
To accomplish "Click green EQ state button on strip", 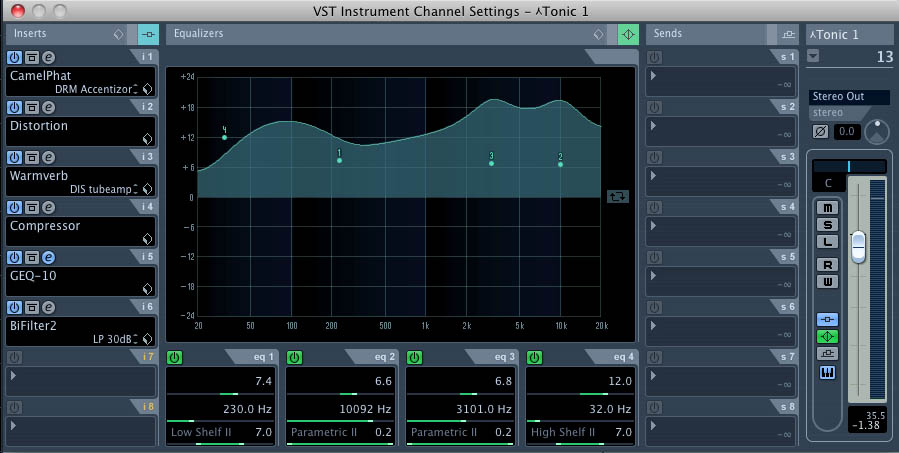I will 827,337.
